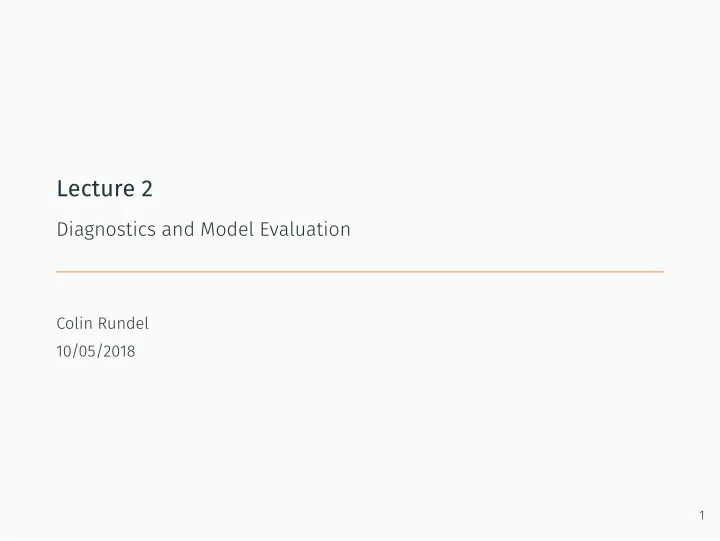720x541 pixels.
Task: Click the first slash in the date 10/05/2018
Action: click(x=73, y=351)
